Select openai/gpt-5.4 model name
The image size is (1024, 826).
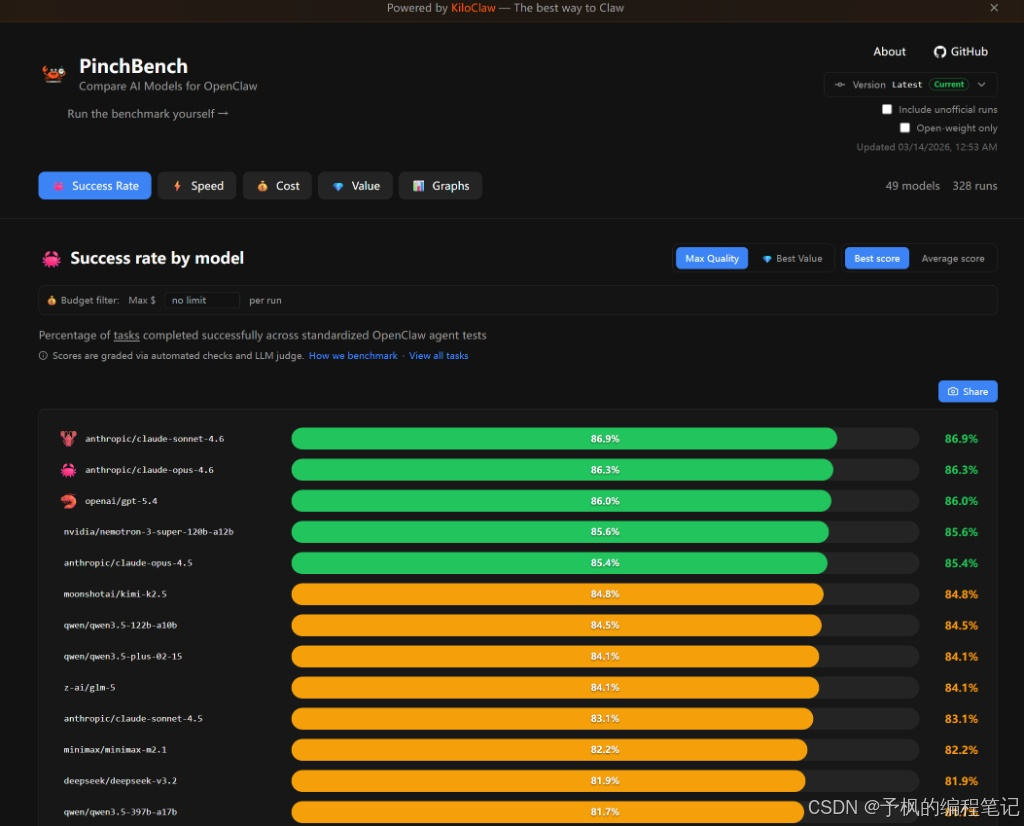point(121,501)
